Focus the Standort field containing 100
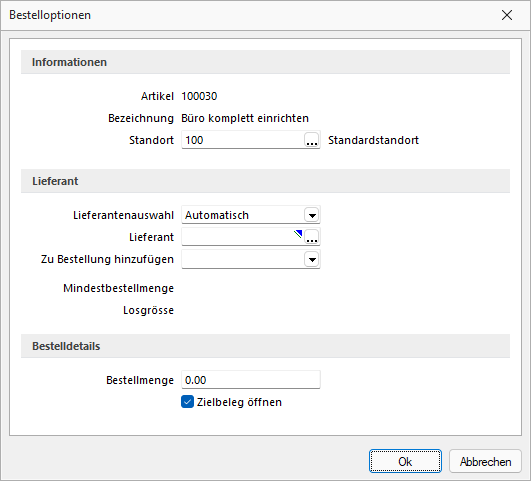 (243, 140)
